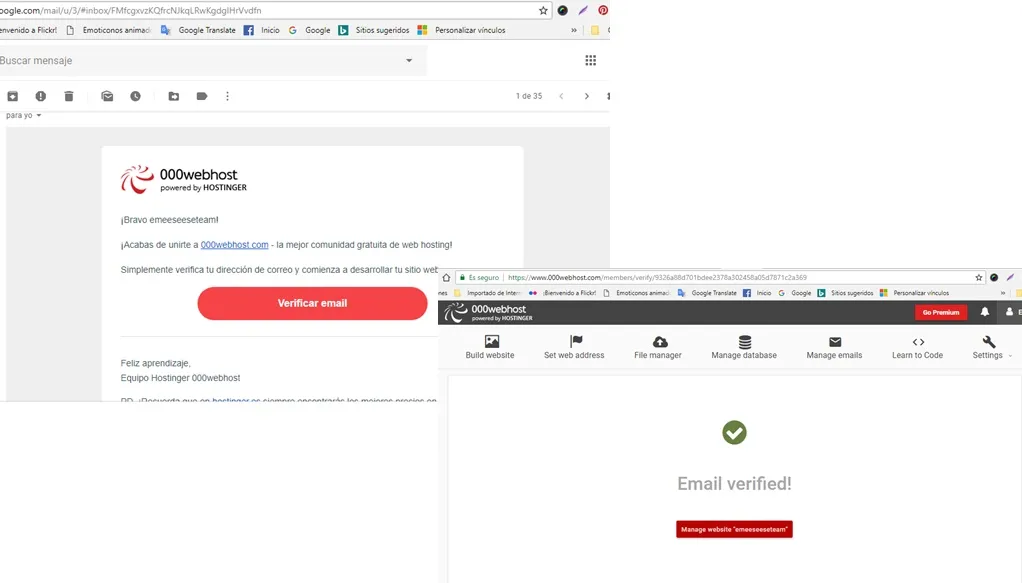This screenshot has width=1022, height=583.
Task: Click the Pinterest extension icon
Action: (x=604, y=10)
